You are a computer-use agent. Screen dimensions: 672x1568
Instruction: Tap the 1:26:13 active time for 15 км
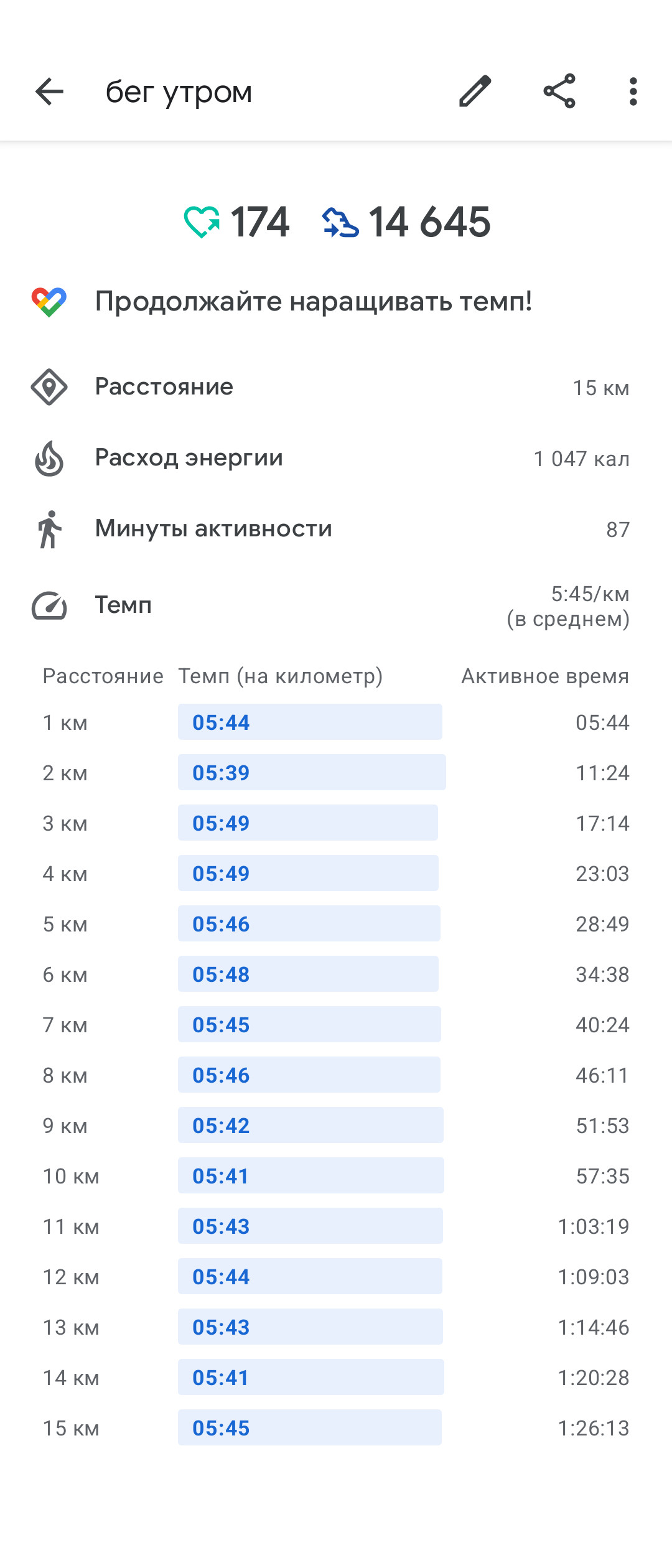(x=594, y=1428)
